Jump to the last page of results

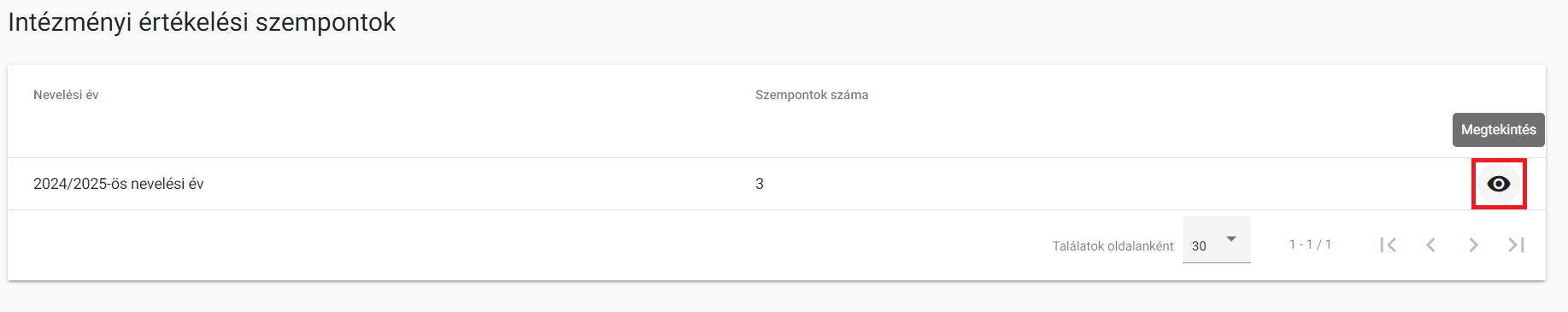pyautogui.click(x=1516, y=245)
